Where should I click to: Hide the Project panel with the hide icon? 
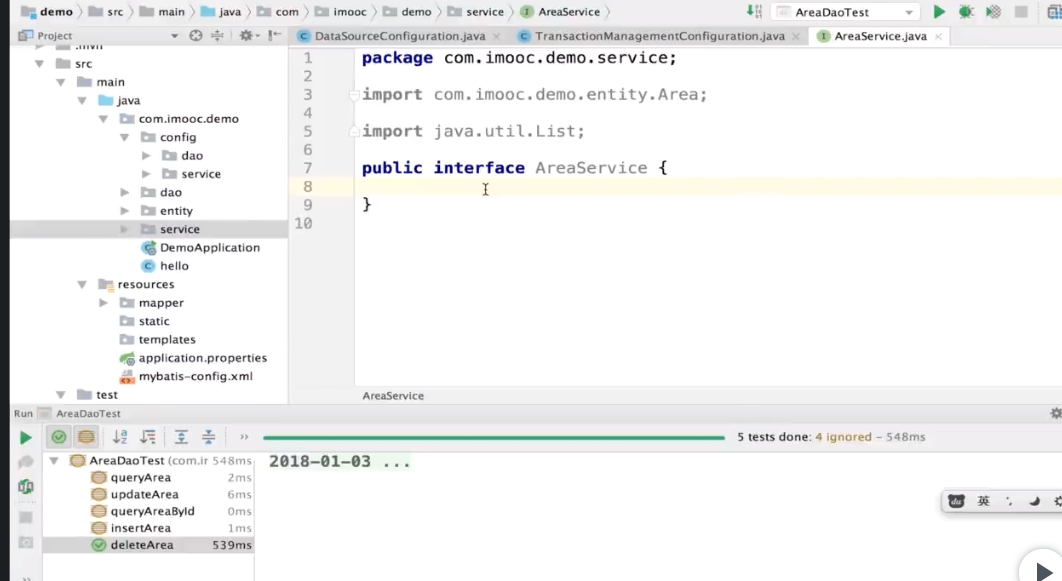coord(274,35)
